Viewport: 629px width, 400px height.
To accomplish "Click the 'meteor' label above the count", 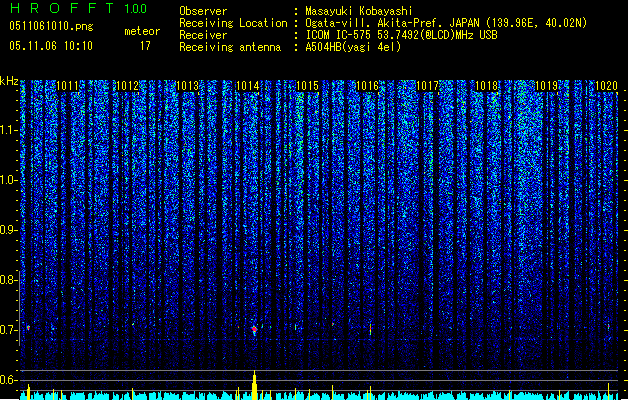I will tap(142, 31).
